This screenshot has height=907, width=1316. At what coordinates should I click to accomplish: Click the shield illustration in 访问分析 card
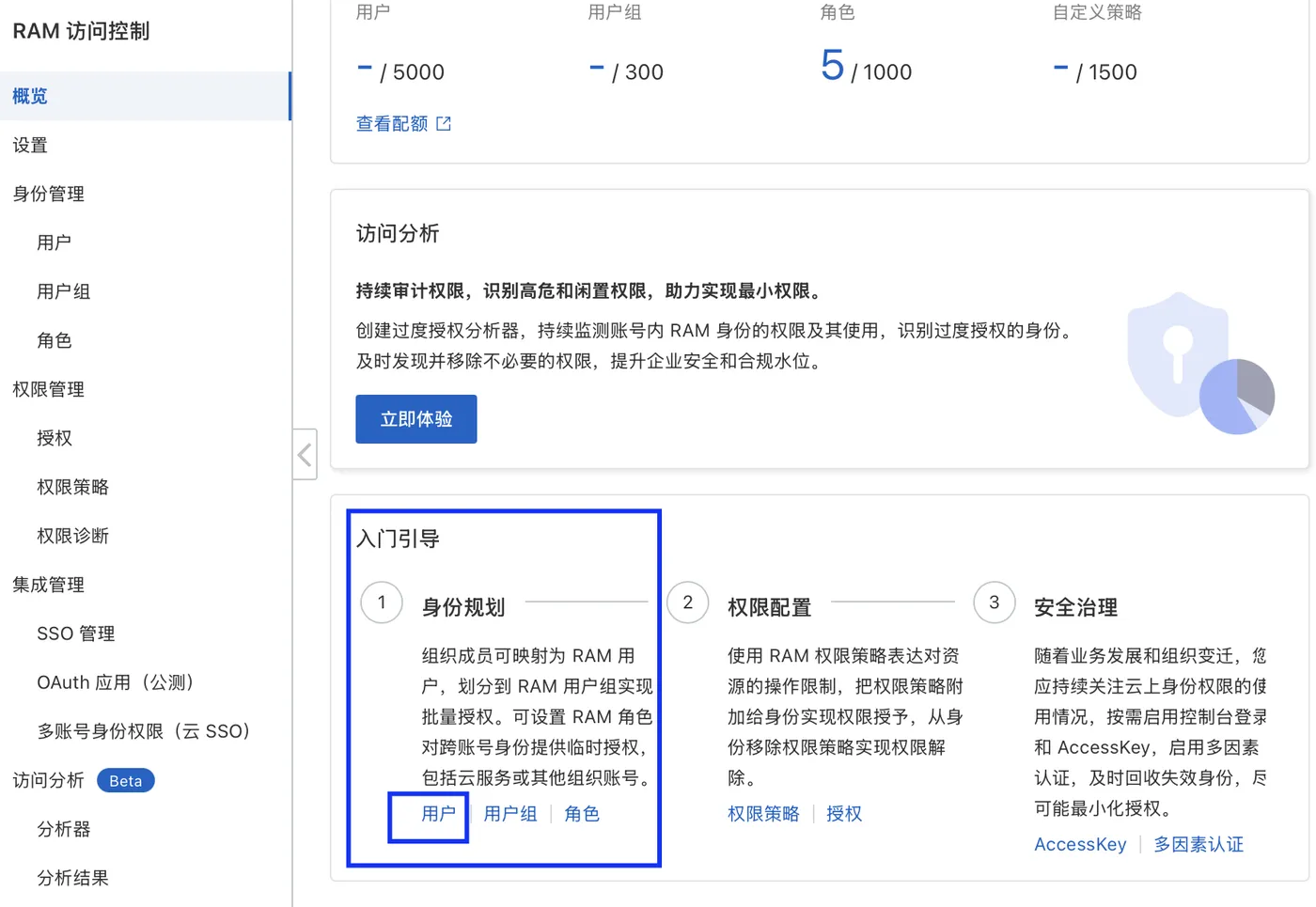[1200, 363]
